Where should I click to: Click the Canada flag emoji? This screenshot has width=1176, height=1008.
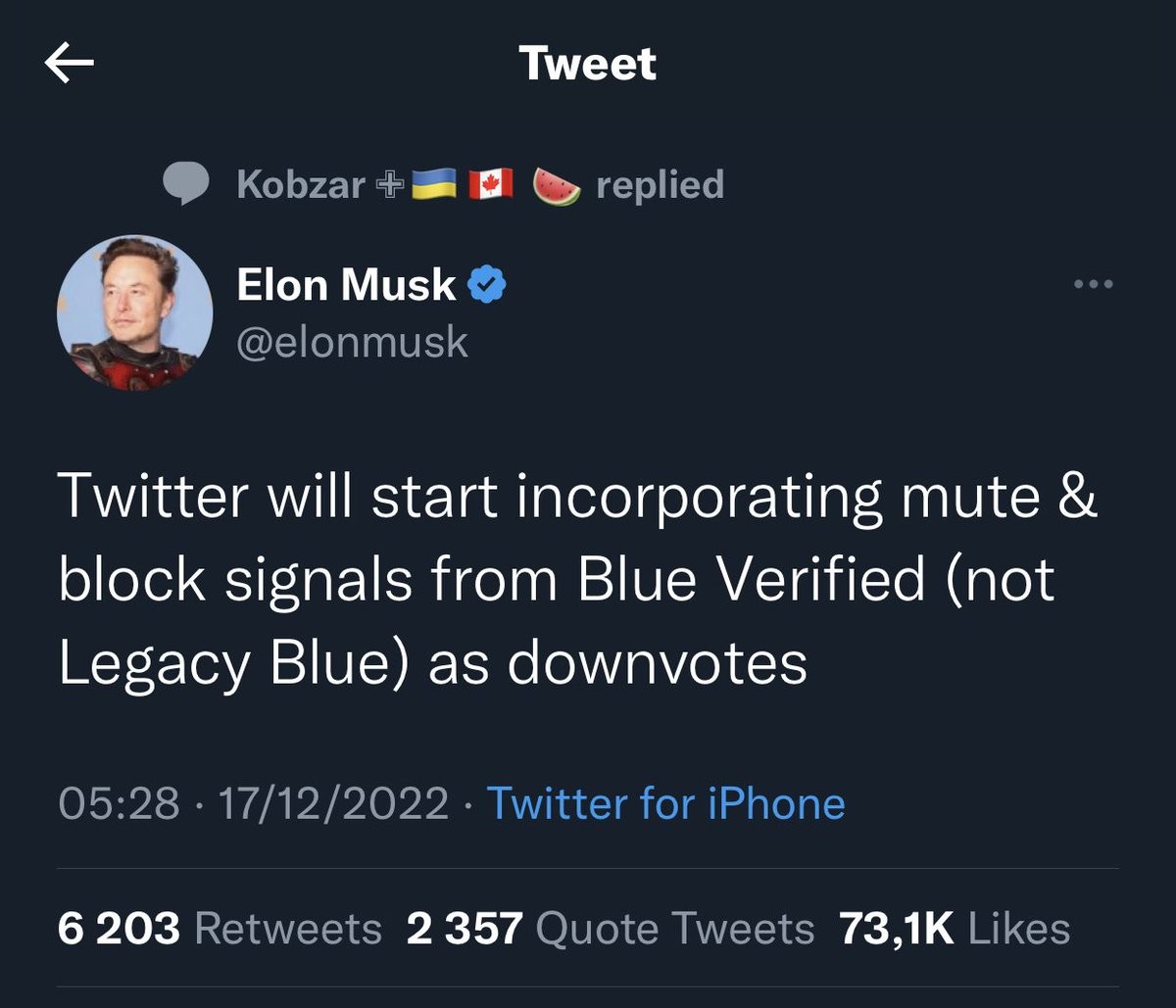coord(492,184)
